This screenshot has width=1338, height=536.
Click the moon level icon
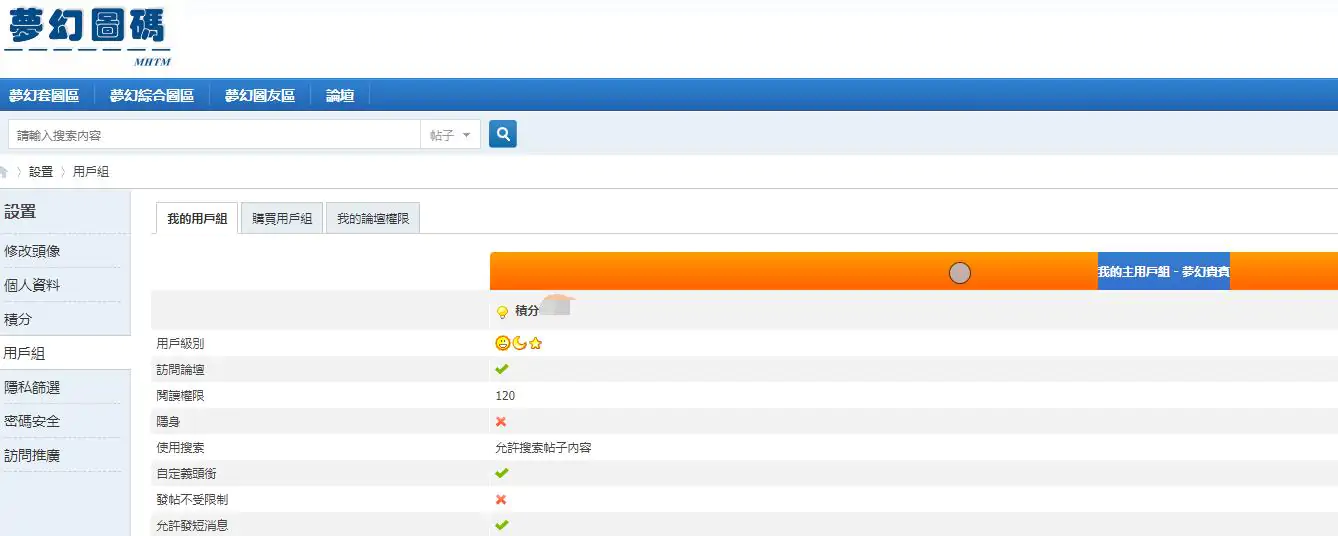(x=519, y=344)
